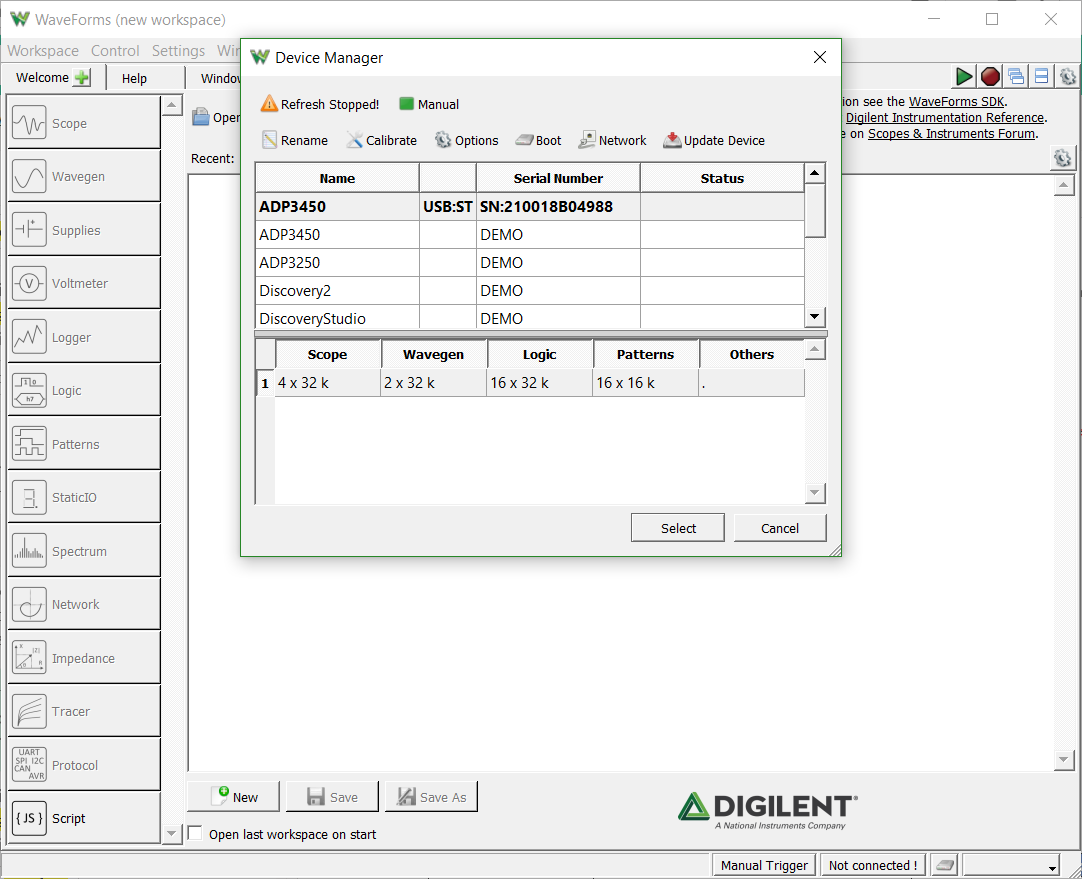This screenshot has height=879, width=1082.
Task: Create a New workspace
Action: (234, 797)
